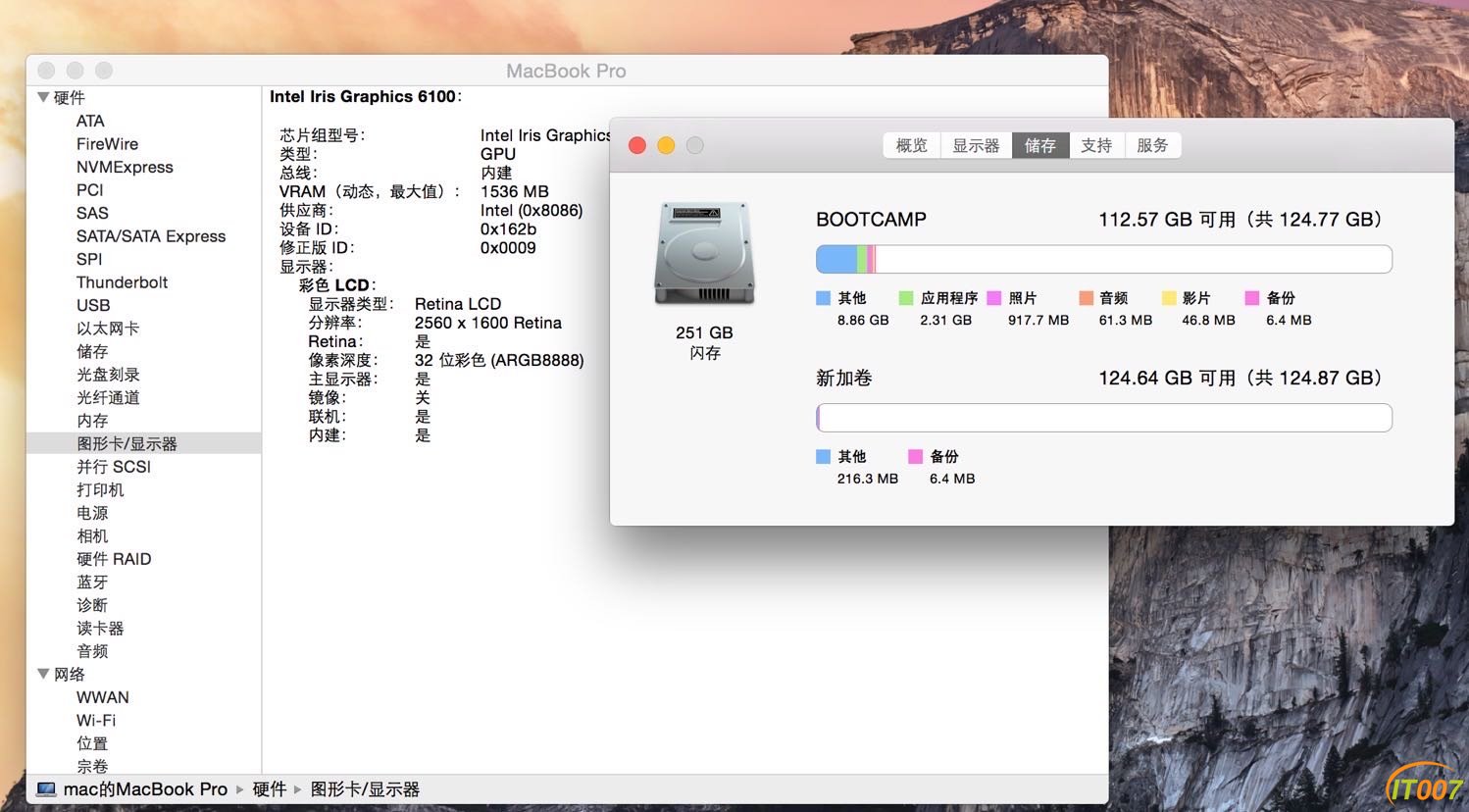
Task: Click the 32 位彩色 (ARGB8888) value
Action: 499,360
